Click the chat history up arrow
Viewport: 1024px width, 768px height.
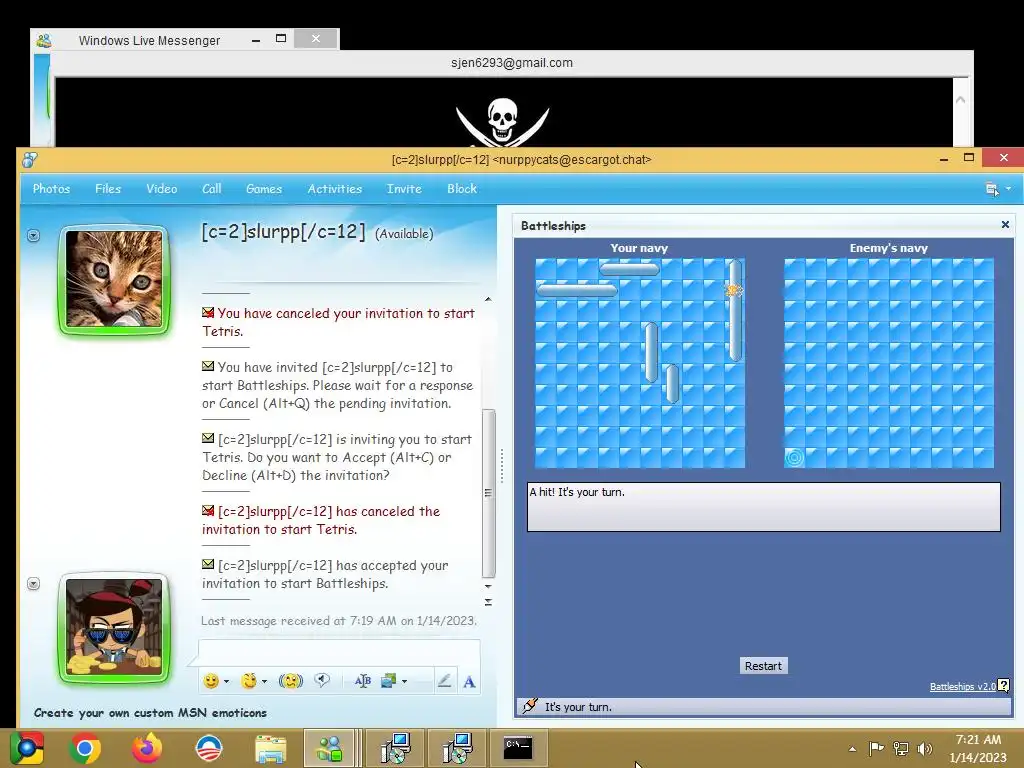488,299
